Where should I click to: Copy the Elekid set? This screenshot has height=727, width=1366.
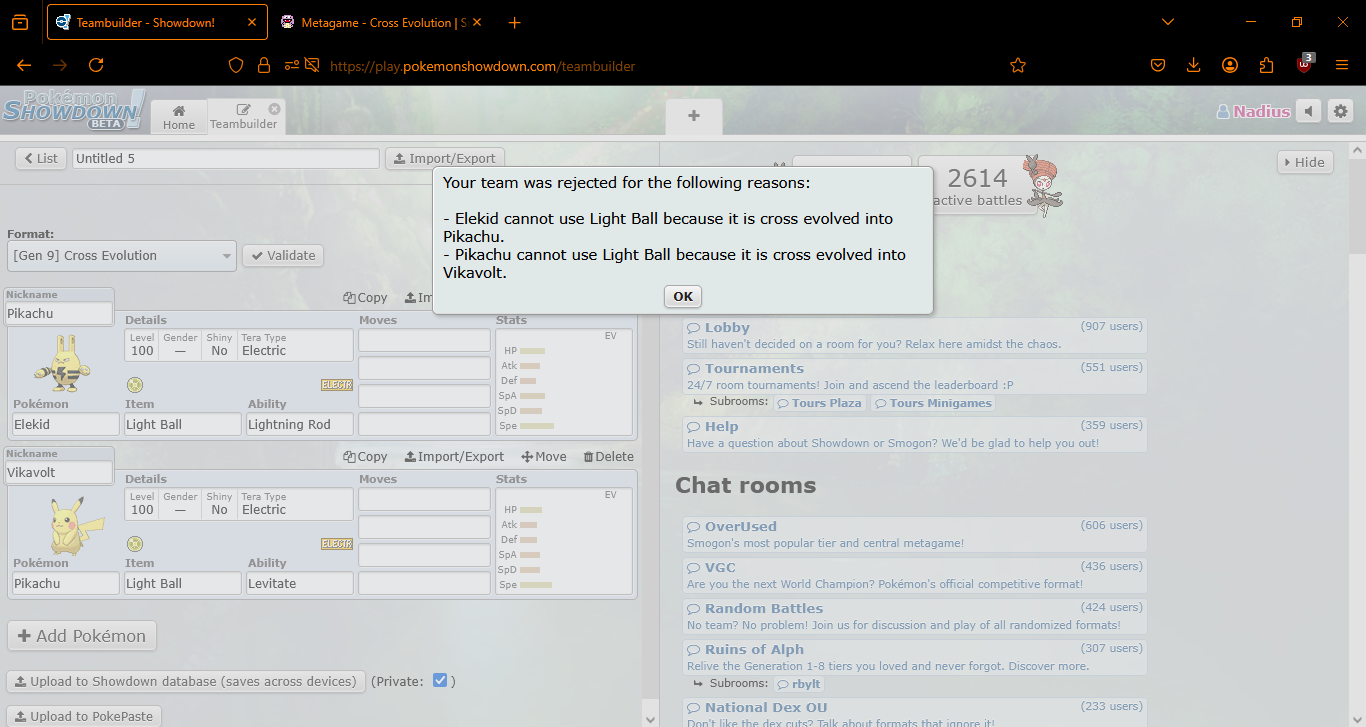point(365,297)
